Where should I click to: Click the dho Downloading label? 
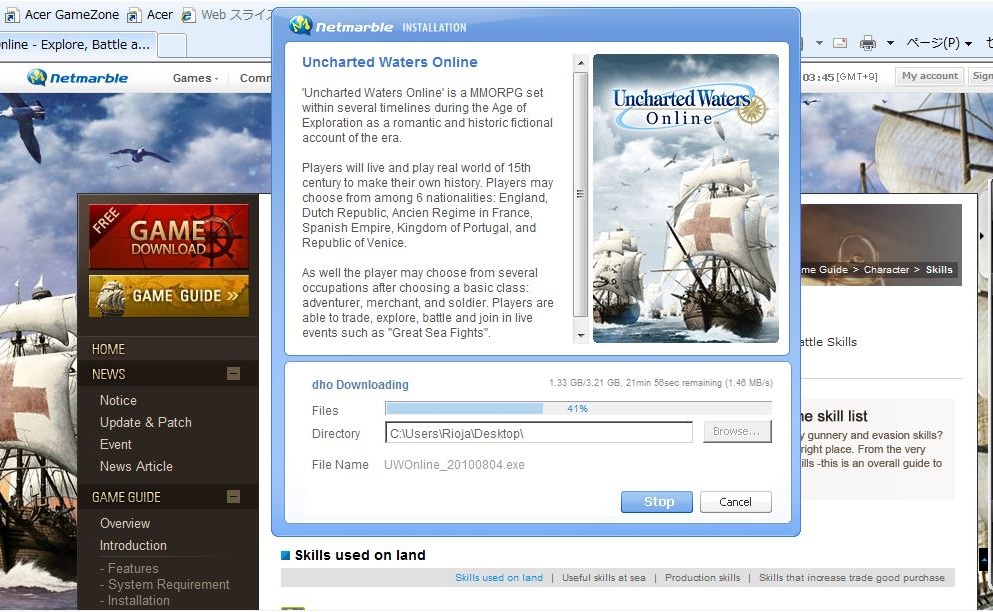[360, 385]
